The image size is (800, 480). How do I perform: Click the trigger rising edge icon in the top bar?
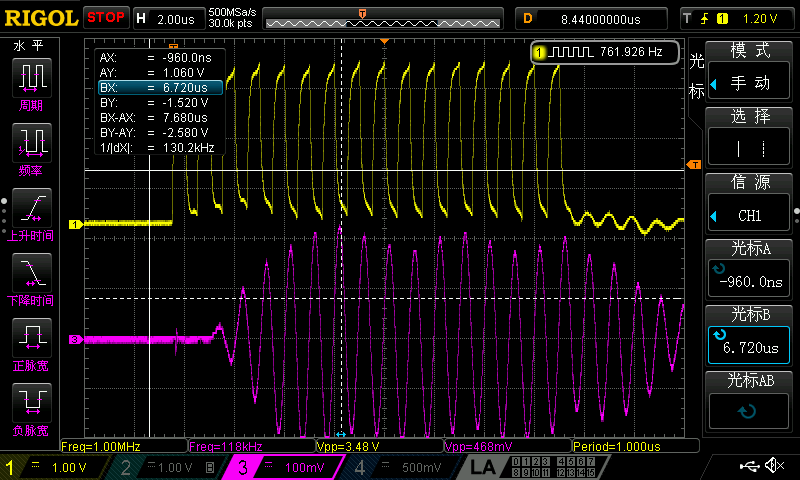pyautogui.click(x=704, y=19)
